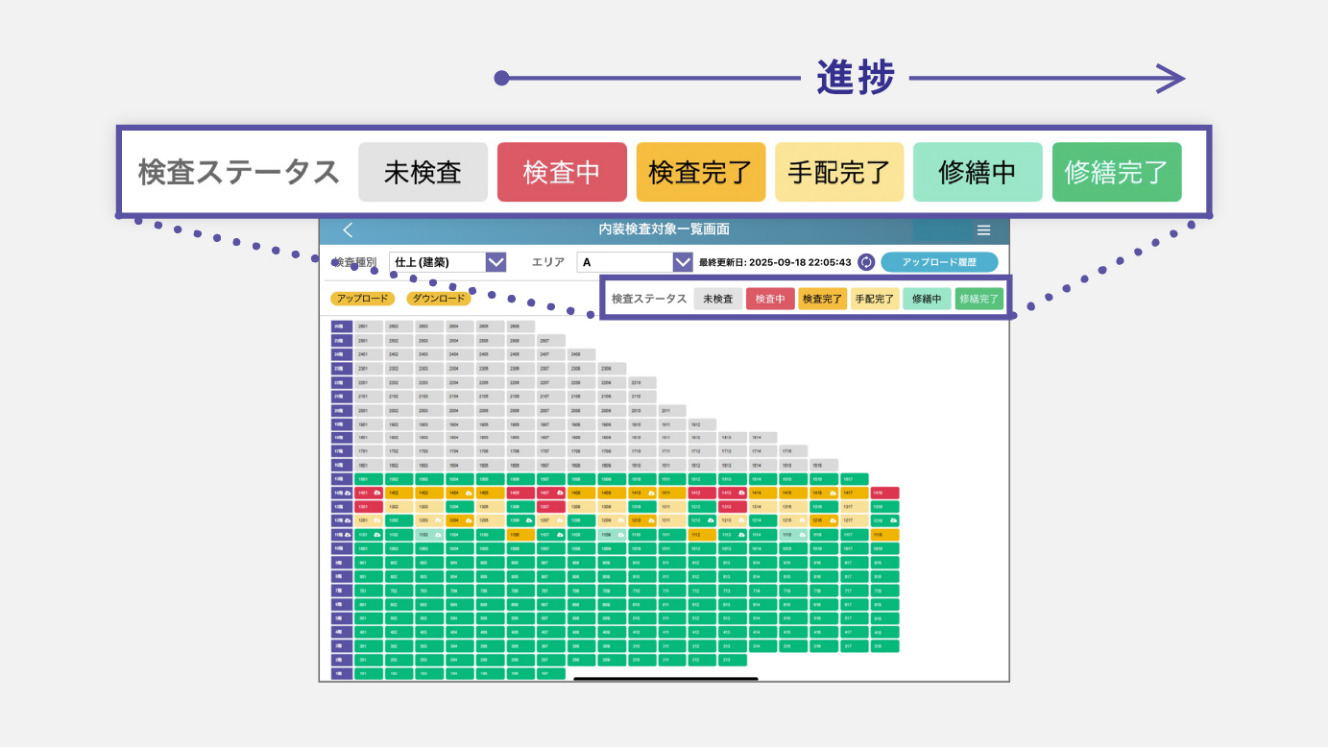Click the cloud icon on room 1401
This screenshot has height=747, width=1328.
[x=377, y=493]
